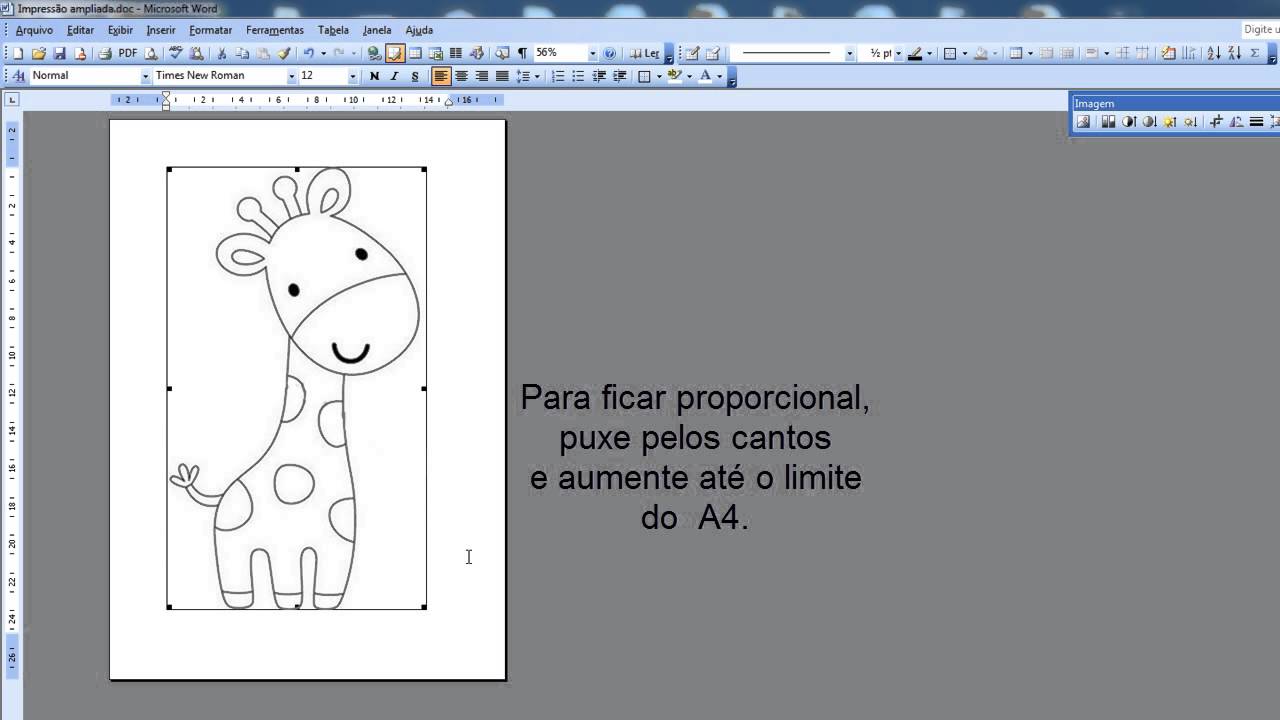This screenshot has height=720, width=1280.
Task: Open the highlight color dropdown arrow
Action: coord(689,76)
